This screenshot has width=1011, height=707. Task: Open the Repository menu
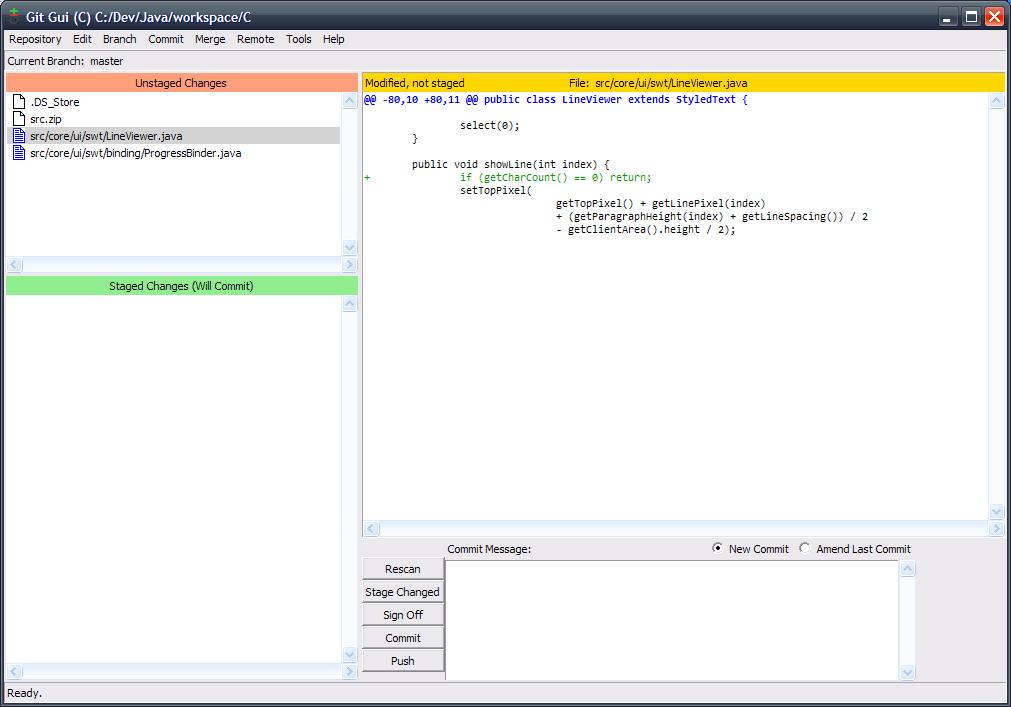35,39
